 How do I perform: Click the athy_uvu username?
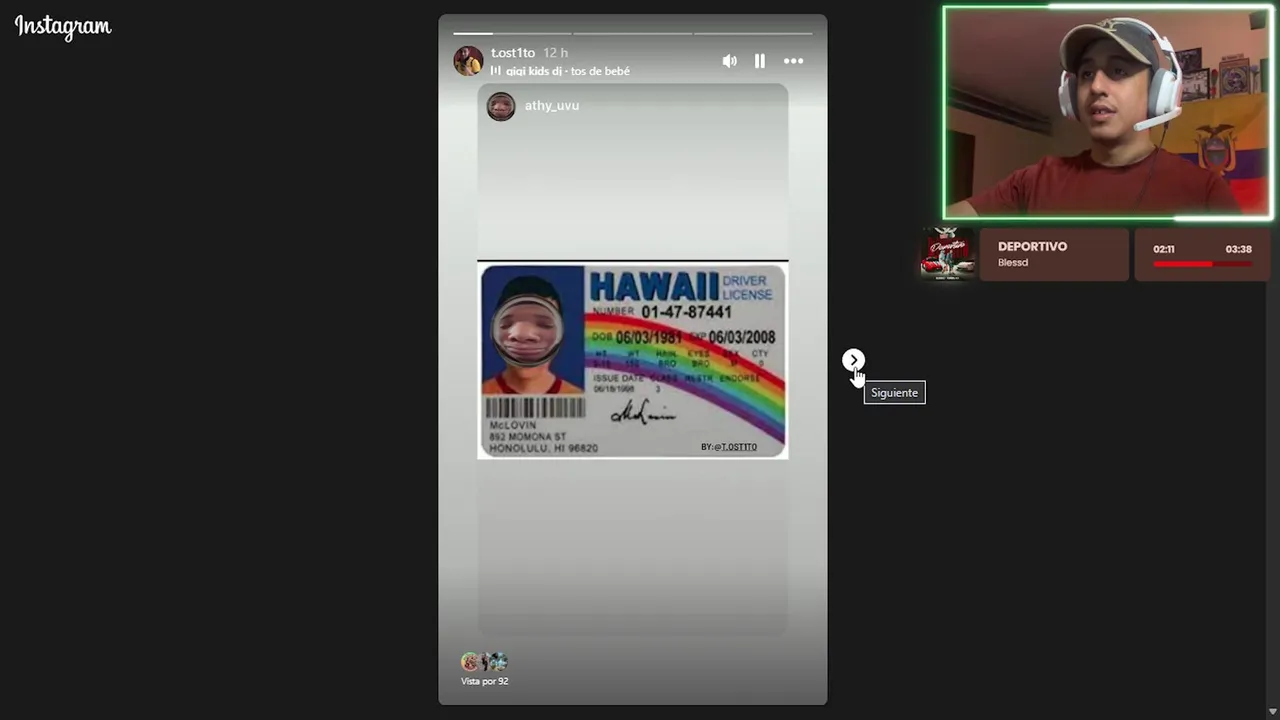click(x=552, y=106)
